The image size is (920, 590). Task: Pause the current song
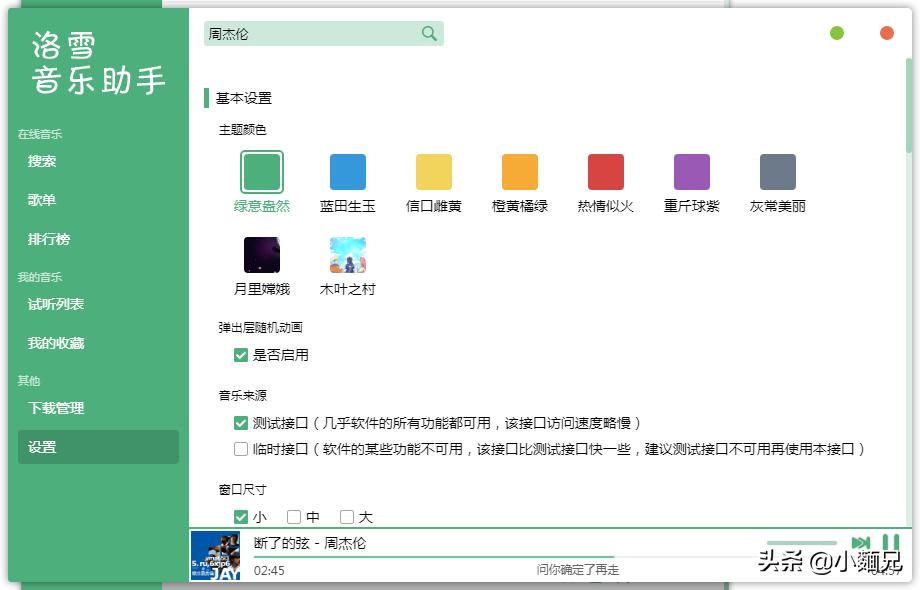(x=890, y=541)
